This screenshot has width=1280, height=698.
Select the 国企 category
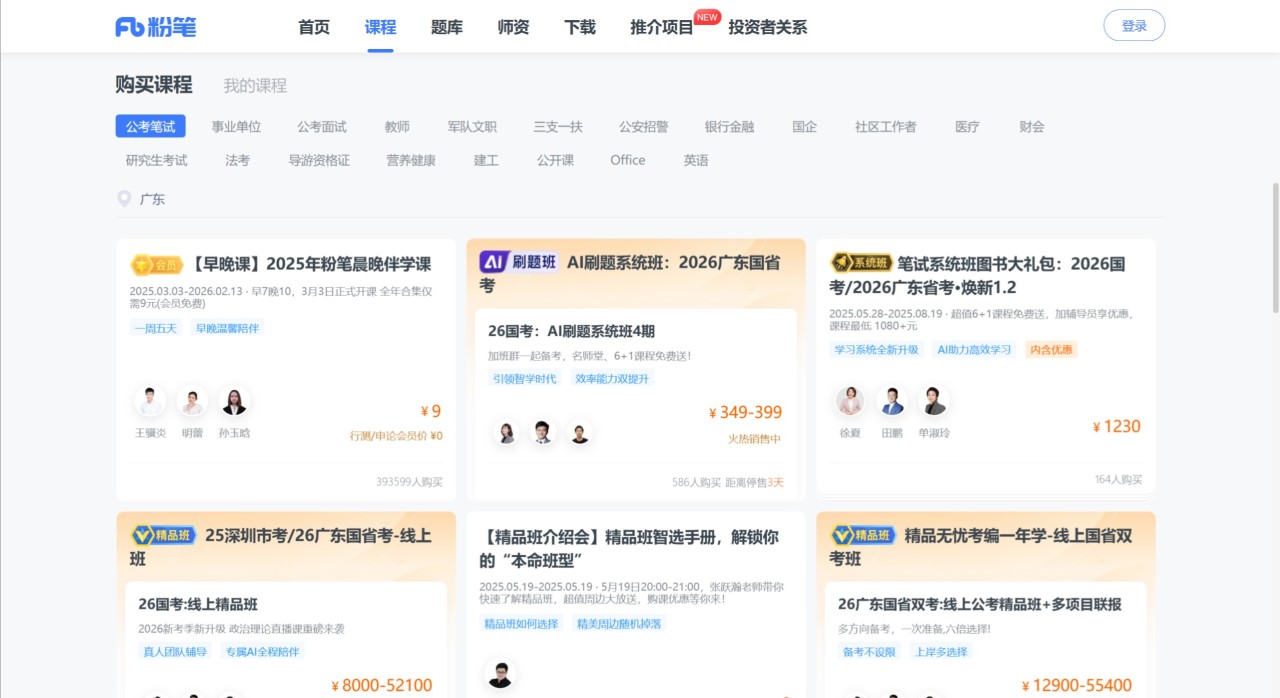pyautogui.click(x=805, y=127)
